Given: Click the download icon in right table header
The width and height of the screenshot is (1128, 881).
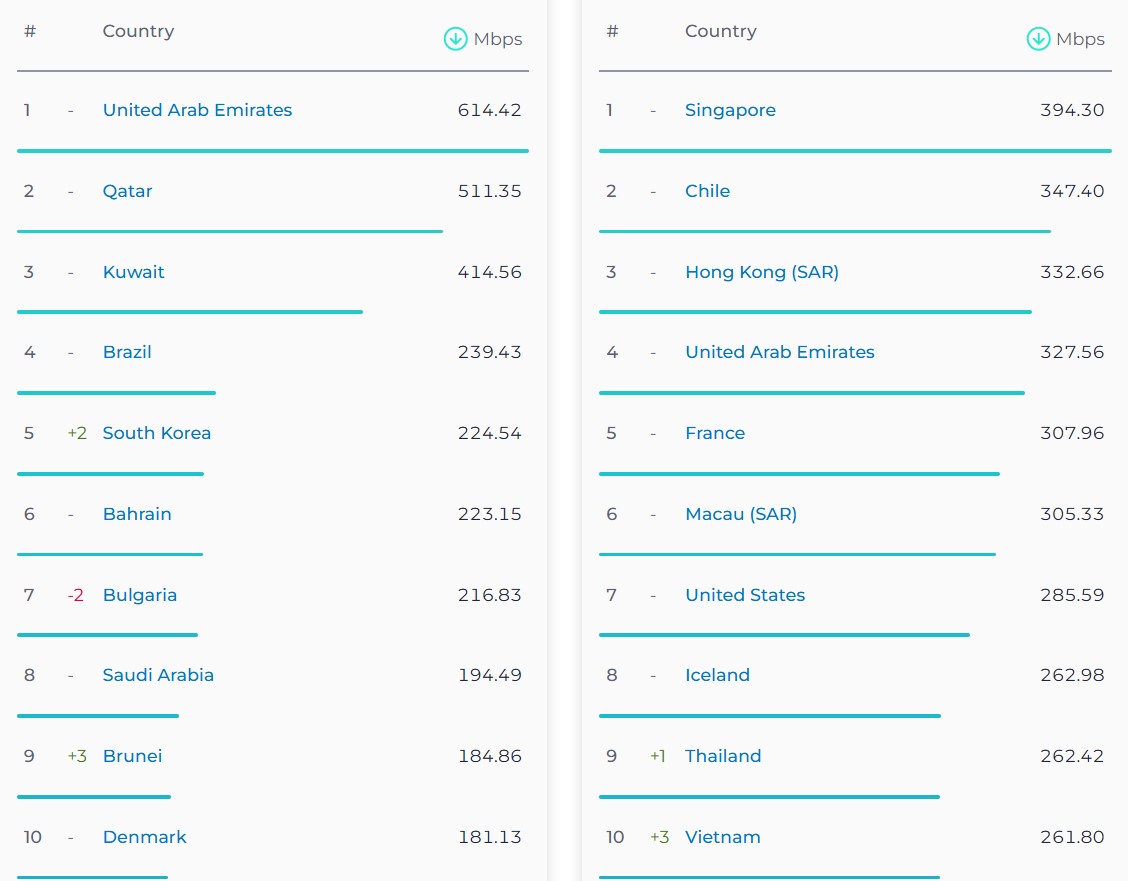Looking at the screenshot, I should 1038,39.
